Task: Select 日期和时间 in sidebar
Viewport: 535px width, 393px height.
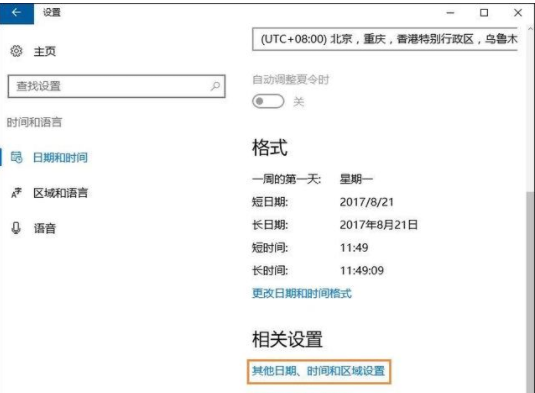Action: [x=60, y=158]
